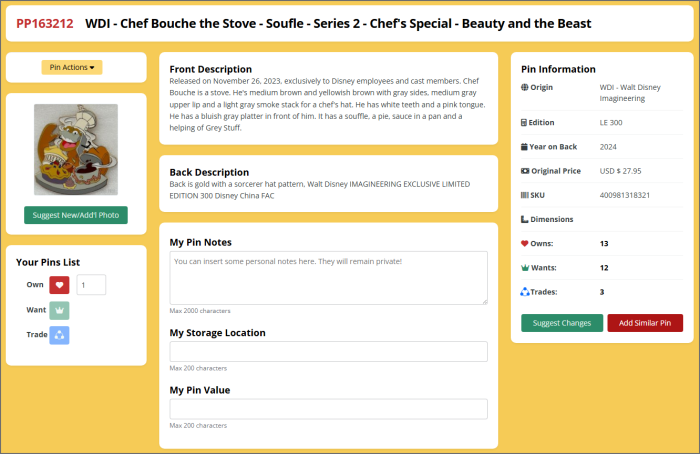
Task: Click the Wants crown icon
Action: [x=525, y=268]
